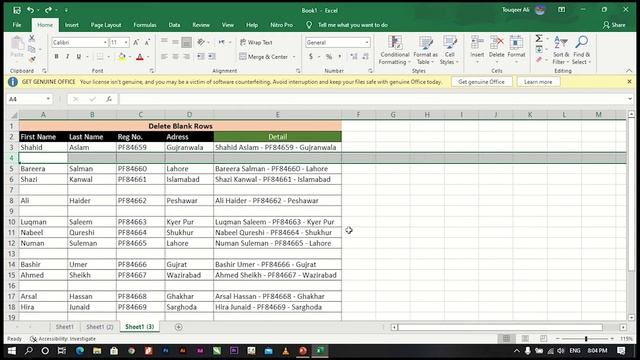Open the File menu

[17, 25]
